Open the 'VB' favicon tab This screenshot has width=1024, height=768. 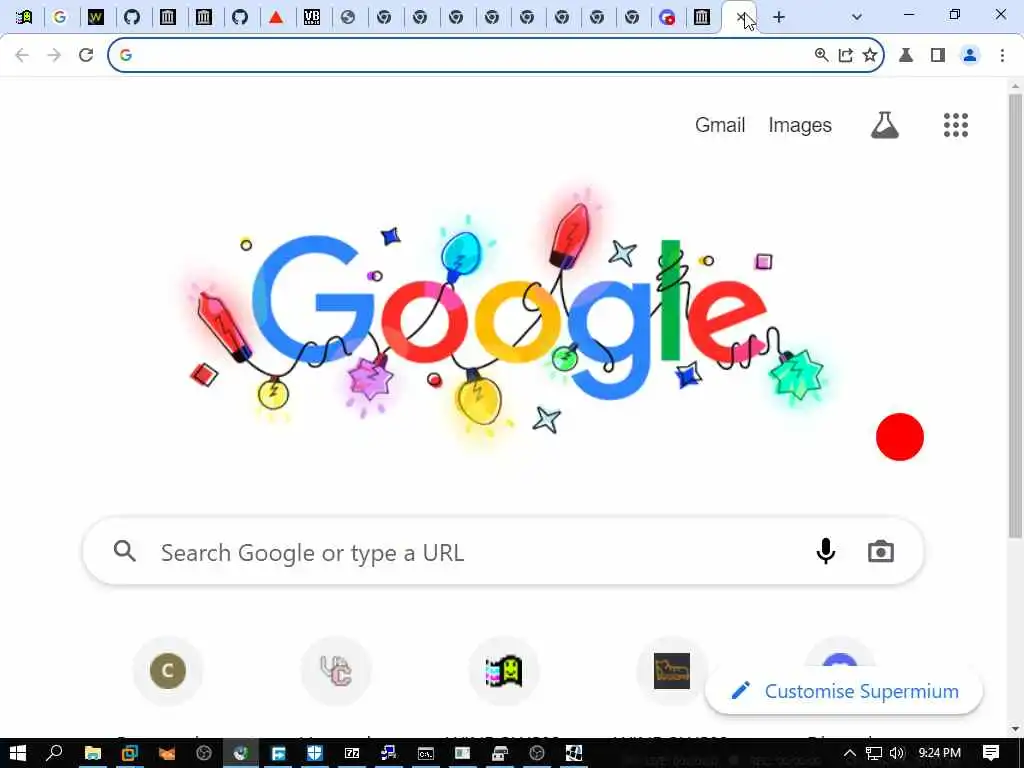(x=312, y=17)
